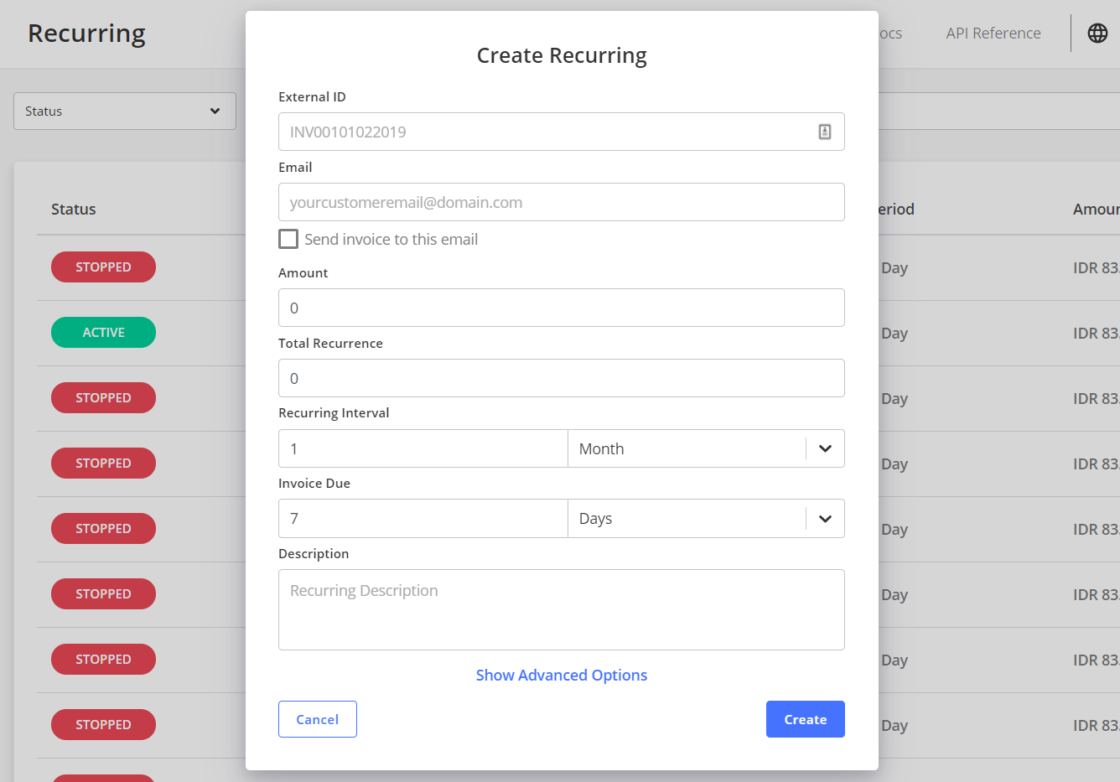This screenshot has width=1120, height=782.
Task: Open the Status filter dropdown
Action: pos(125,111)
